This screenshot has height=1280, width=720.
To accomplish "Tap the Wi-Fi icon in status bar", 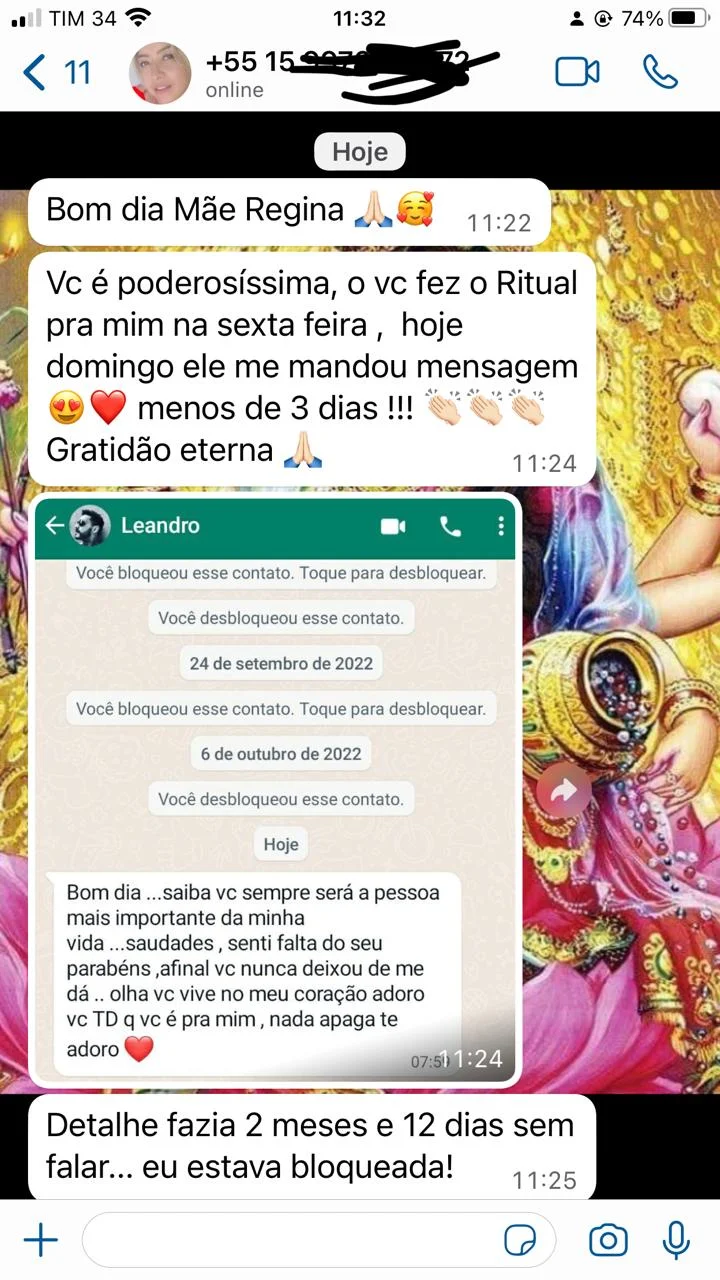I will pos(138,17).
